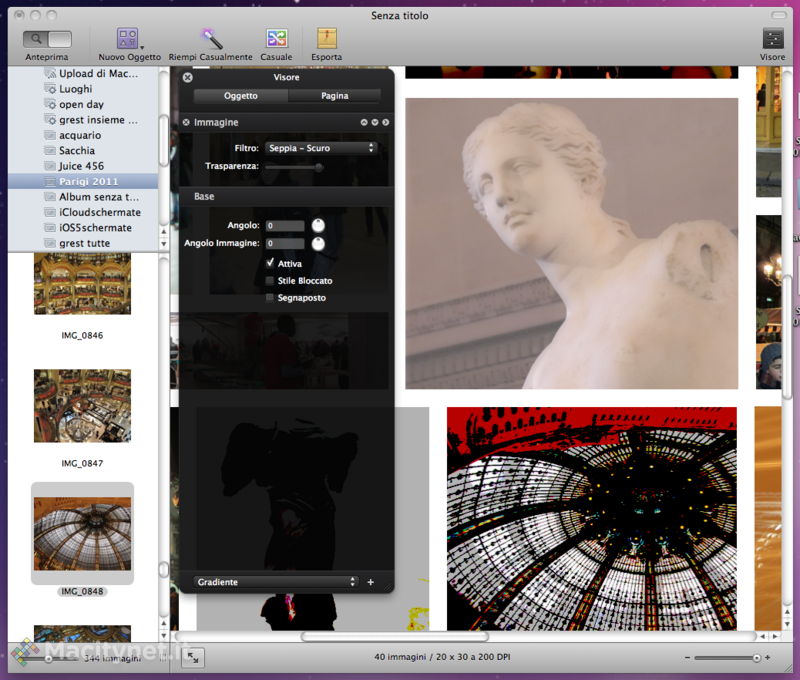
Task: Select the Parigi 2011 album
Action: [x=88, y=182]
